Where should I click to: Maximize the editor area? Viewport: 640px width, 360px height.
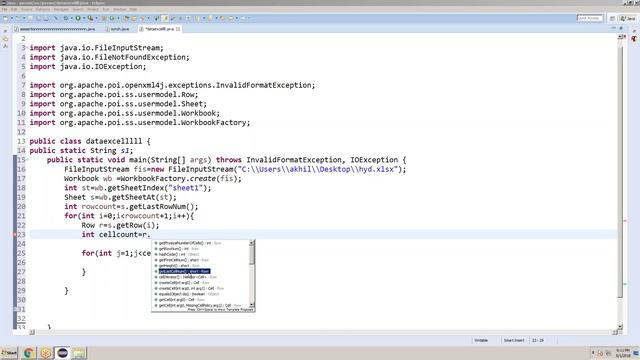pos(621,28)
